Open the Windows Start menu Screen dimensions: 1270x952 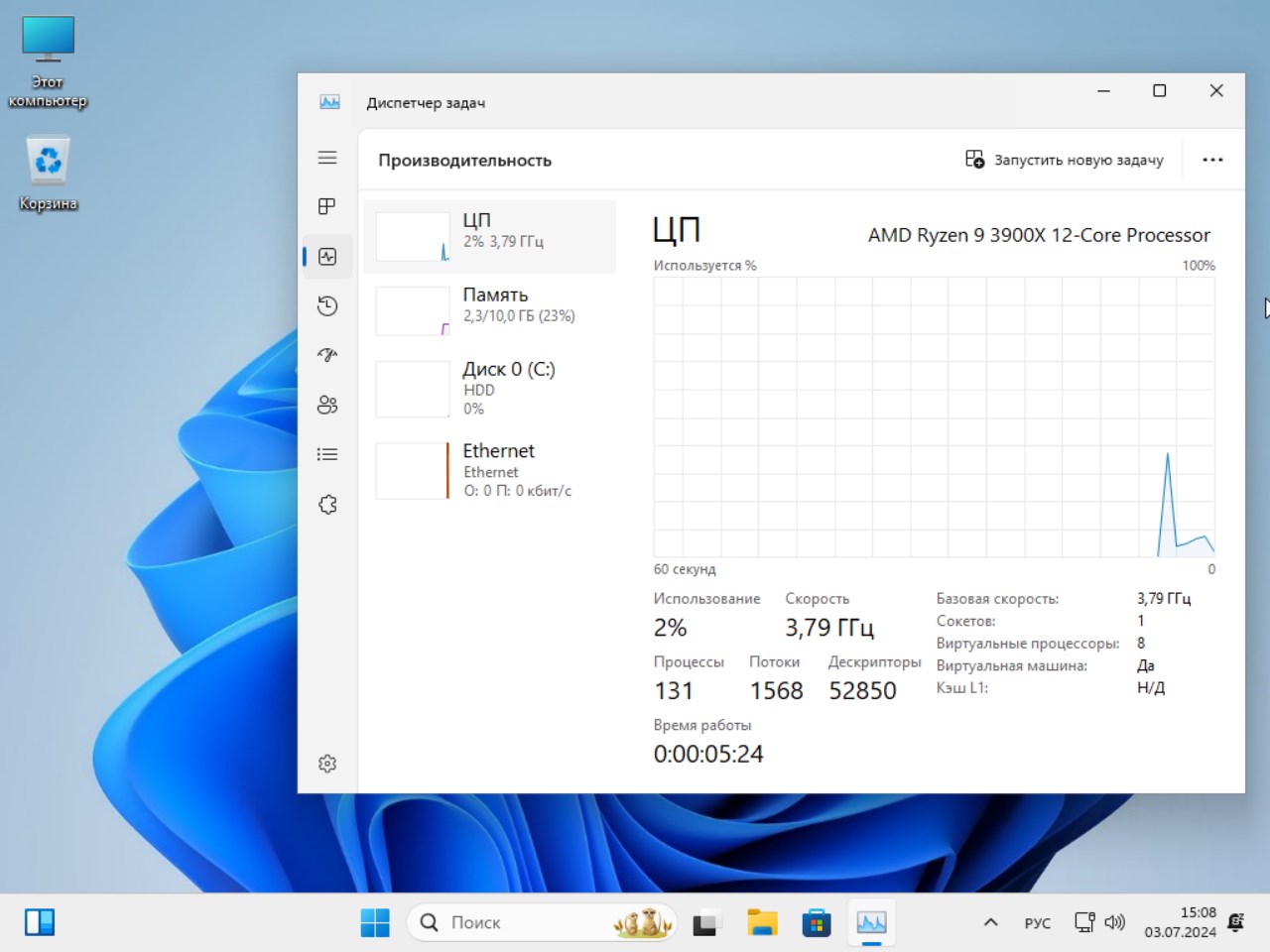[x=375, y=922]
